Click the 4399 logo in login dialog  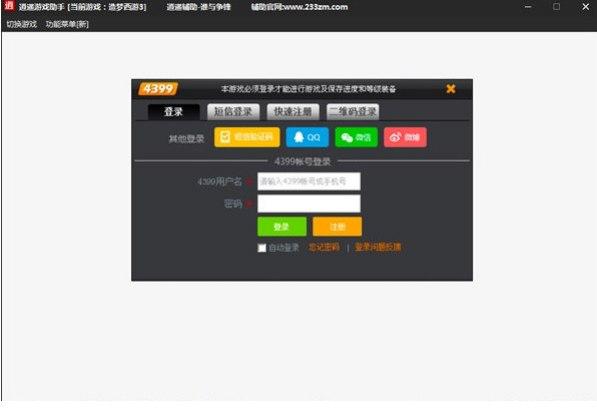click(158, 89)
